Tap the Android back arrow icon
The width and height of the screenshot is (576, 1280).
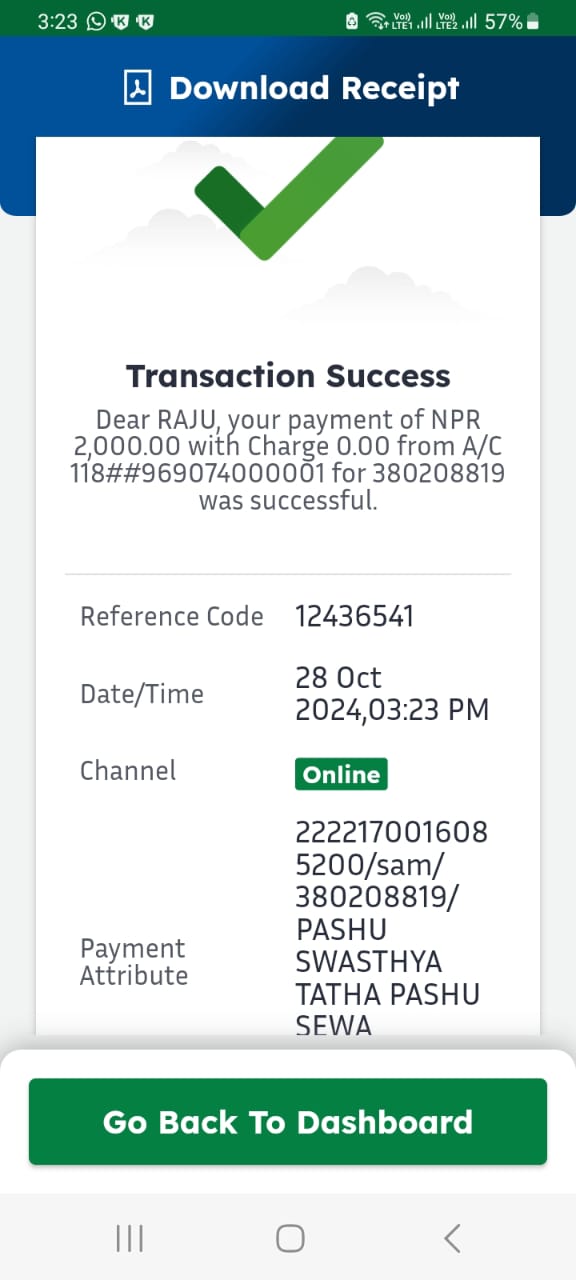(452, 1239)
